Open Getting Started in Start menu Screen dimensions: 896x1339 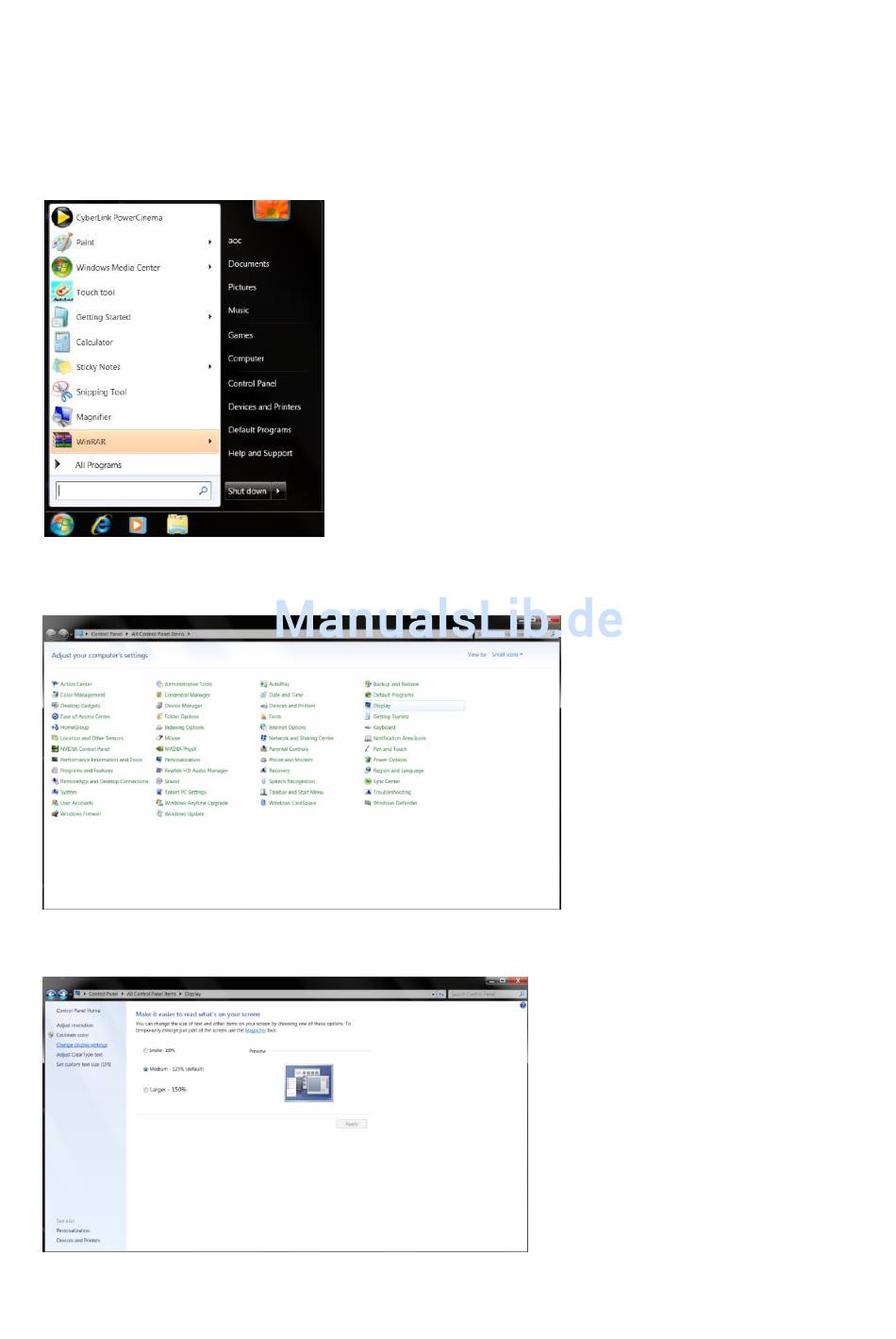click(103, 317)
